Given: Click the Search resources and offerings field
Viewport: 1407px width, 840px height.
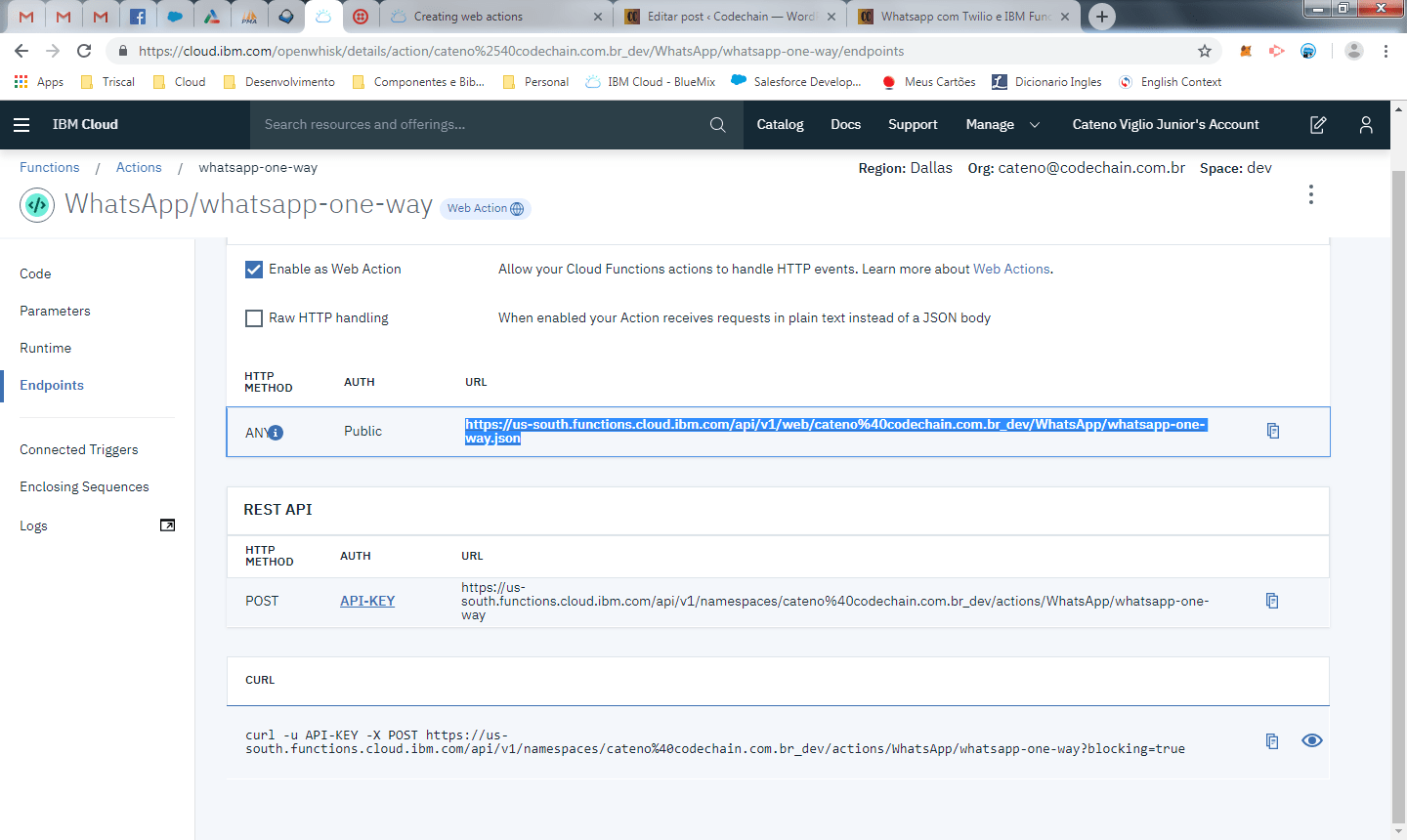Looking at the screenshot, I should tap(495, 125).
